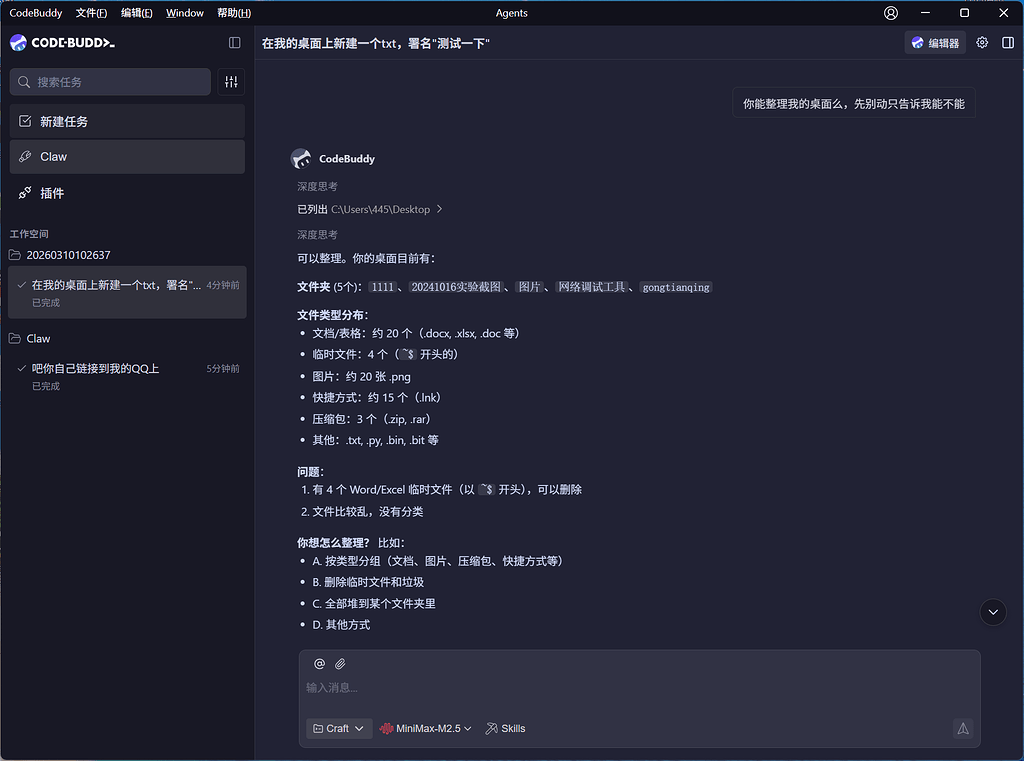Click the plug icon beside 插件

(x=25, y=193)
